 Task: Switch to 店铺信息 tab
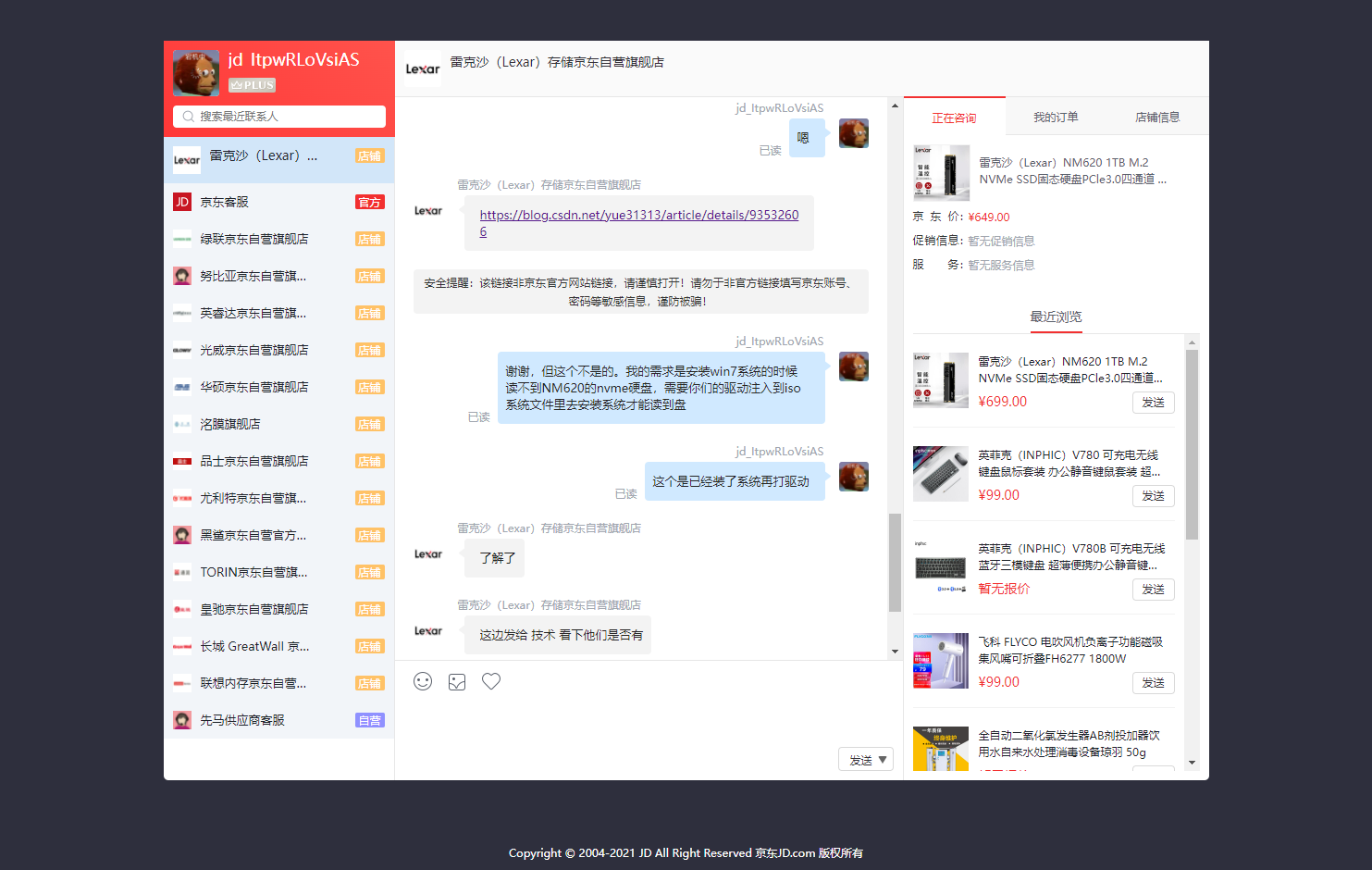click(x=1157, y=117)
